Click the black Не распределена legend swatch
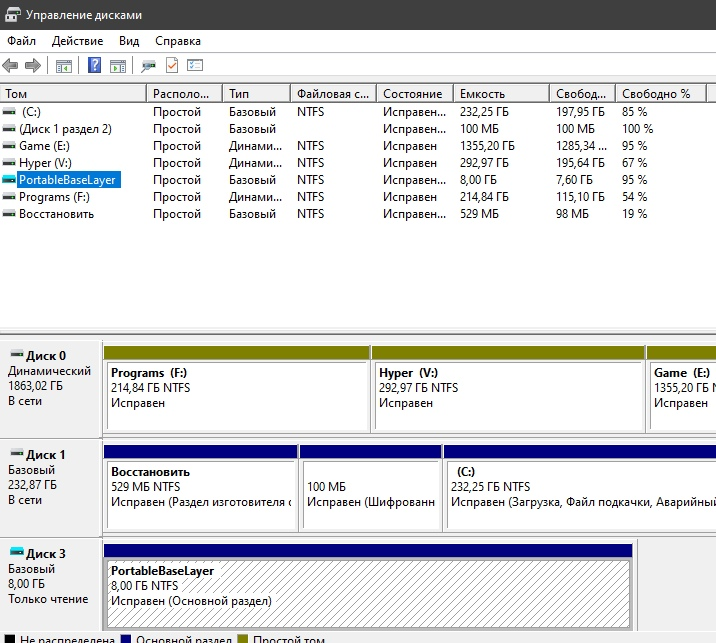 click(x=9, y=638)
